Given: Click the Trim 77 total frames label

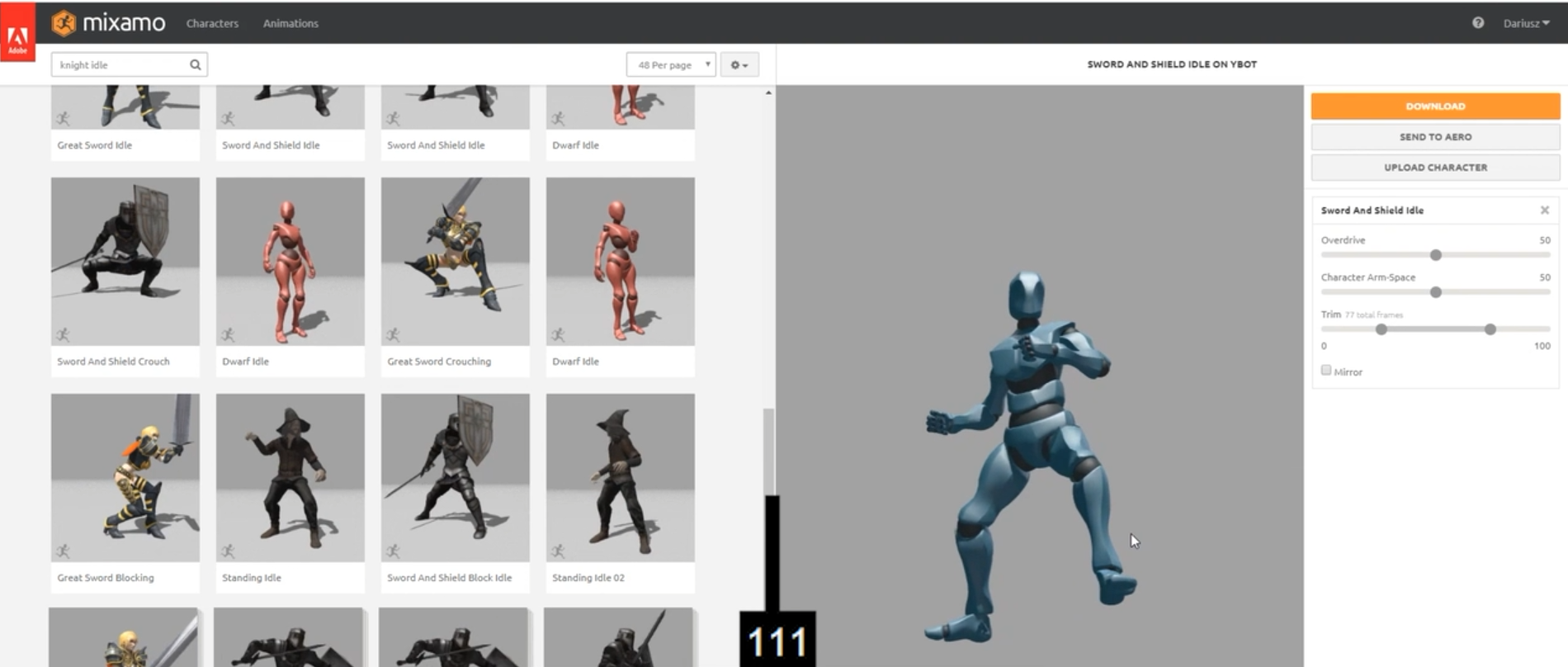Looking at the screenshot, I should point(1362,315).
